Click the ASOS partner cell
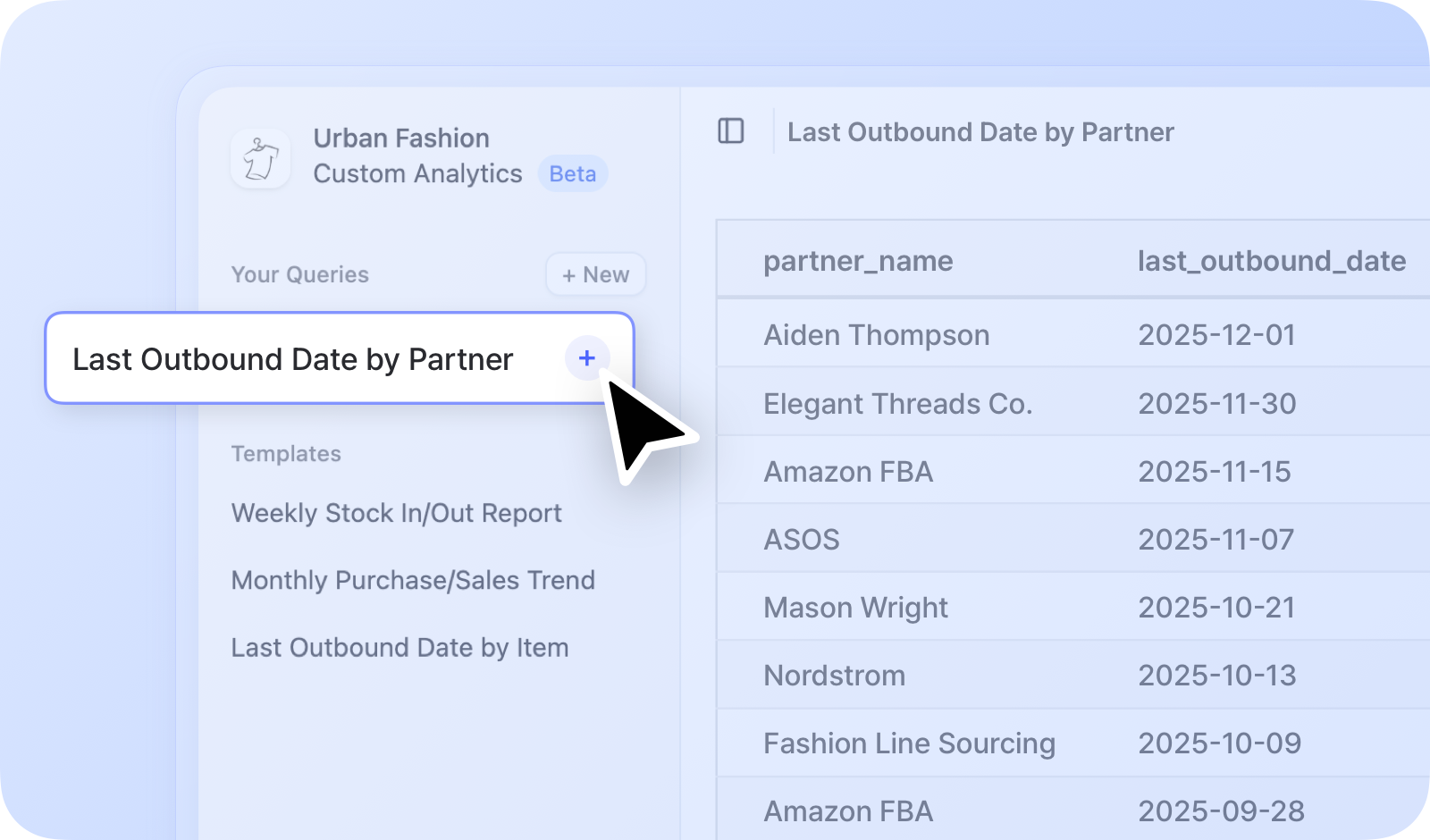 [x=801, y=540]
